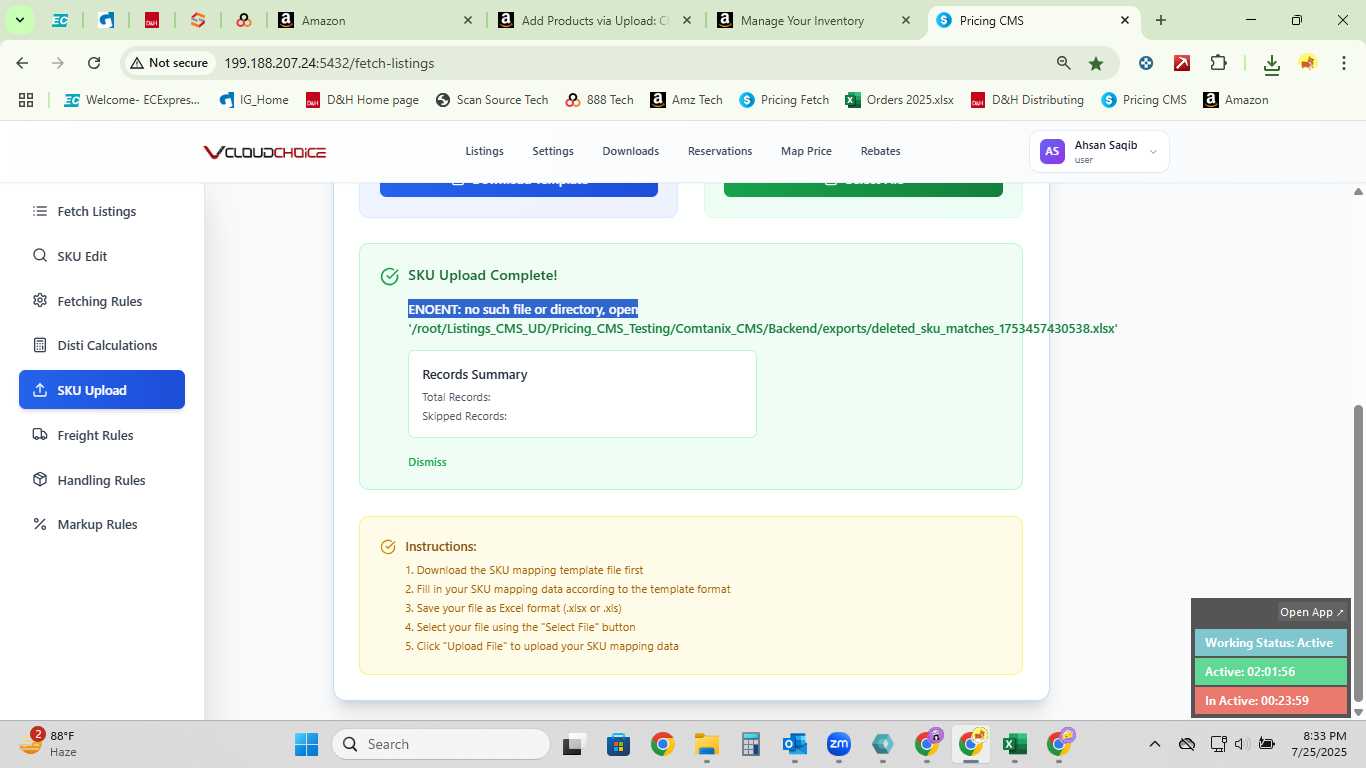Open Excel from the taskbar
Screen dimensions: 1366x768
click(1014, 744)
